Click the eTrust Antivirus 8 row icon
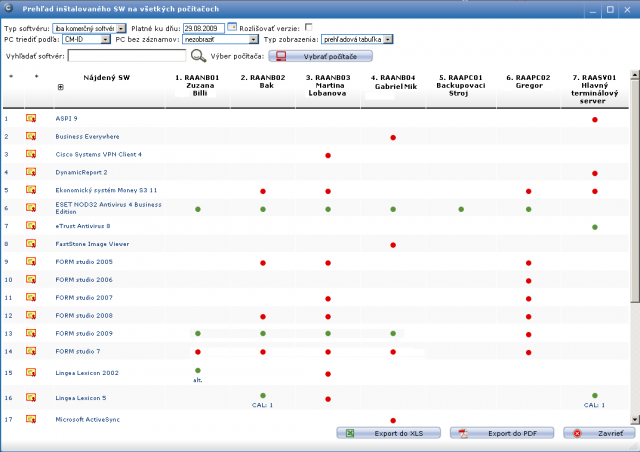640x452 pixels. click(31, 226)
